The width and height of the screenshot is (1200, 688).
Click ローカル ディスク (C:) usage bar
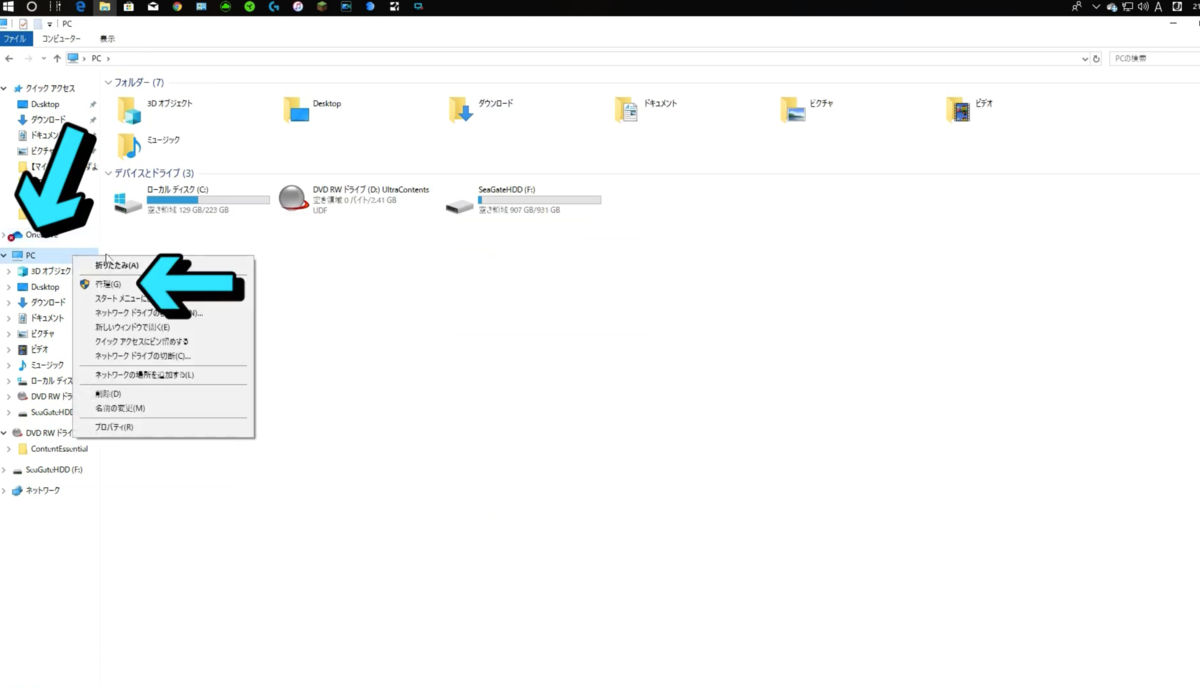[208, 200]
